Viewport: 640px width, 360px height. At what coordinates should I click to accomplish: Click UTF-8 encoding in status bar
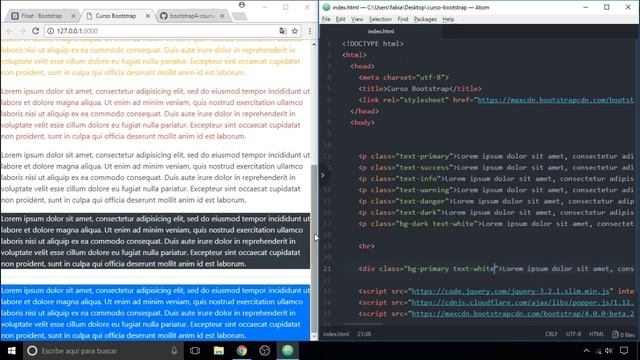(x=573, y=334)
